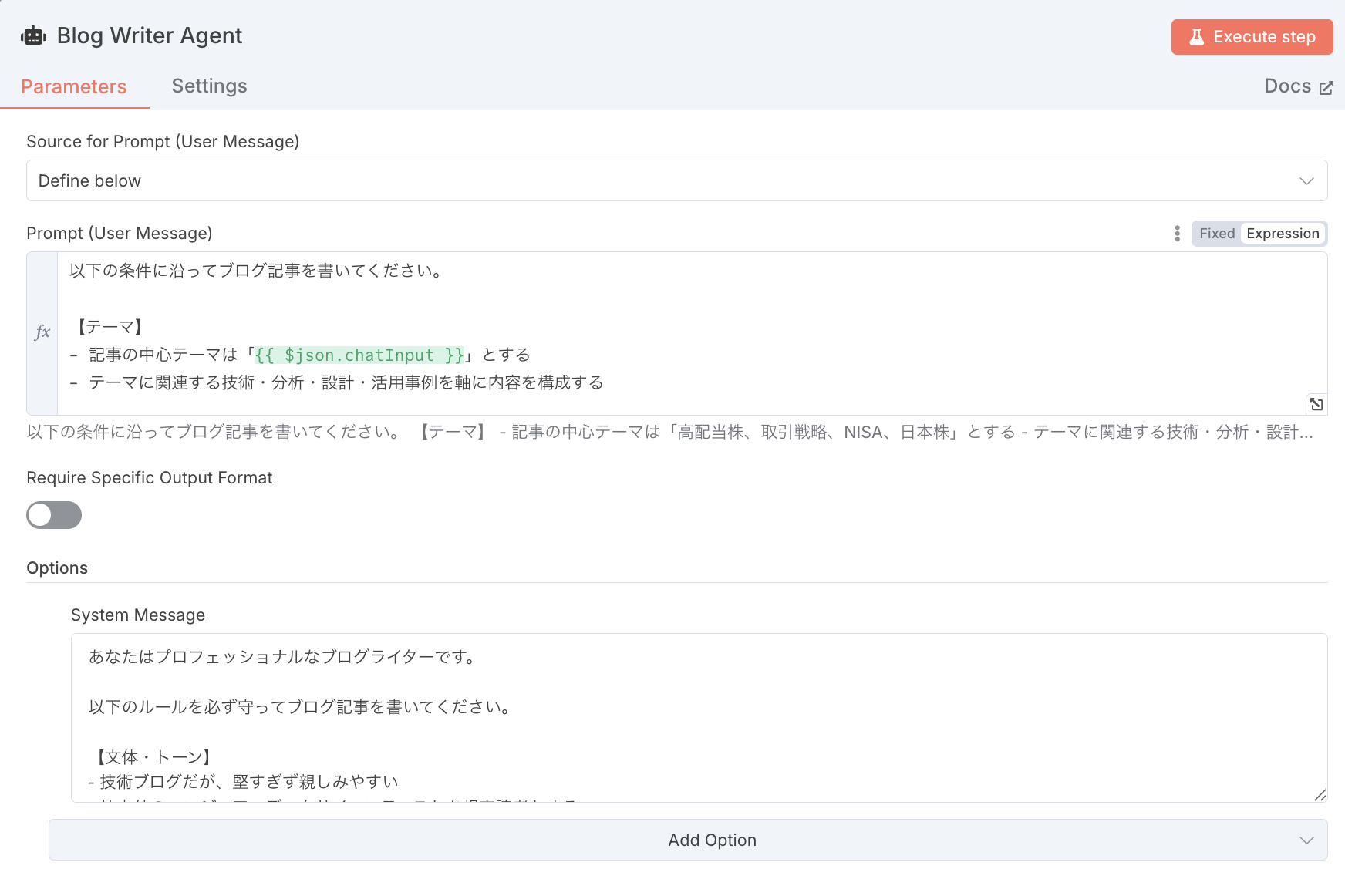Click the highlighted $json.chatInput expression

[x=357, y=355]
